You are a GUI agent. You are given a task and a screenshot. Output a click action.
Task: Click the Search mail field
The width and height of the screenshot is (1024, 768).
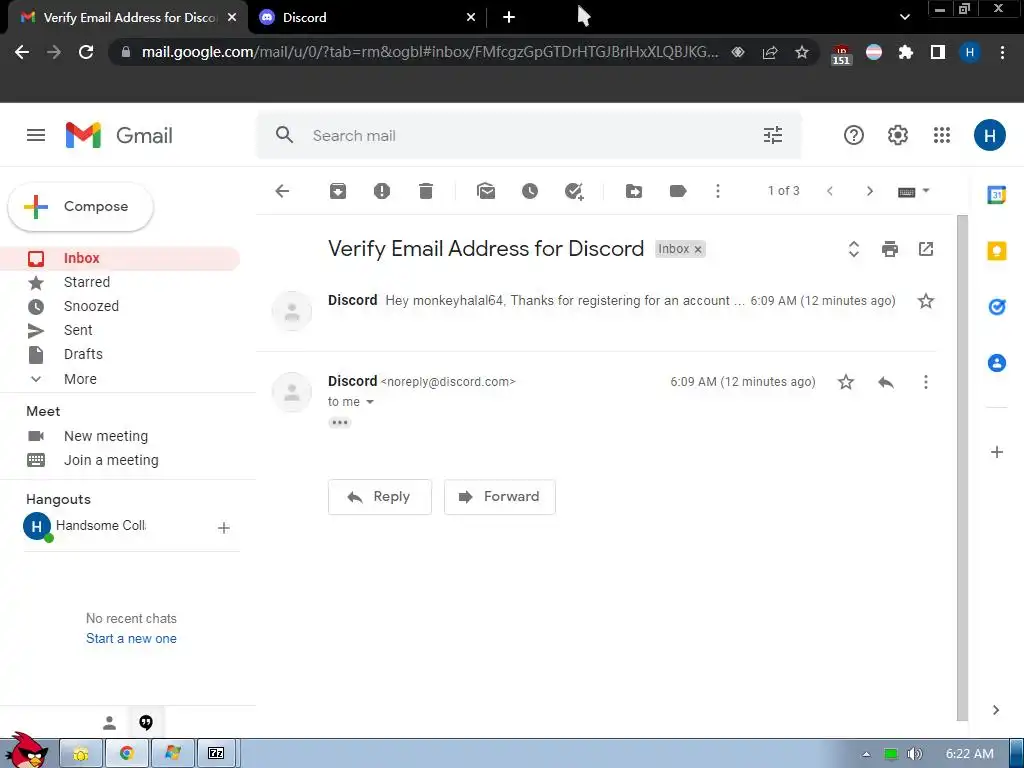click(529, 135)
